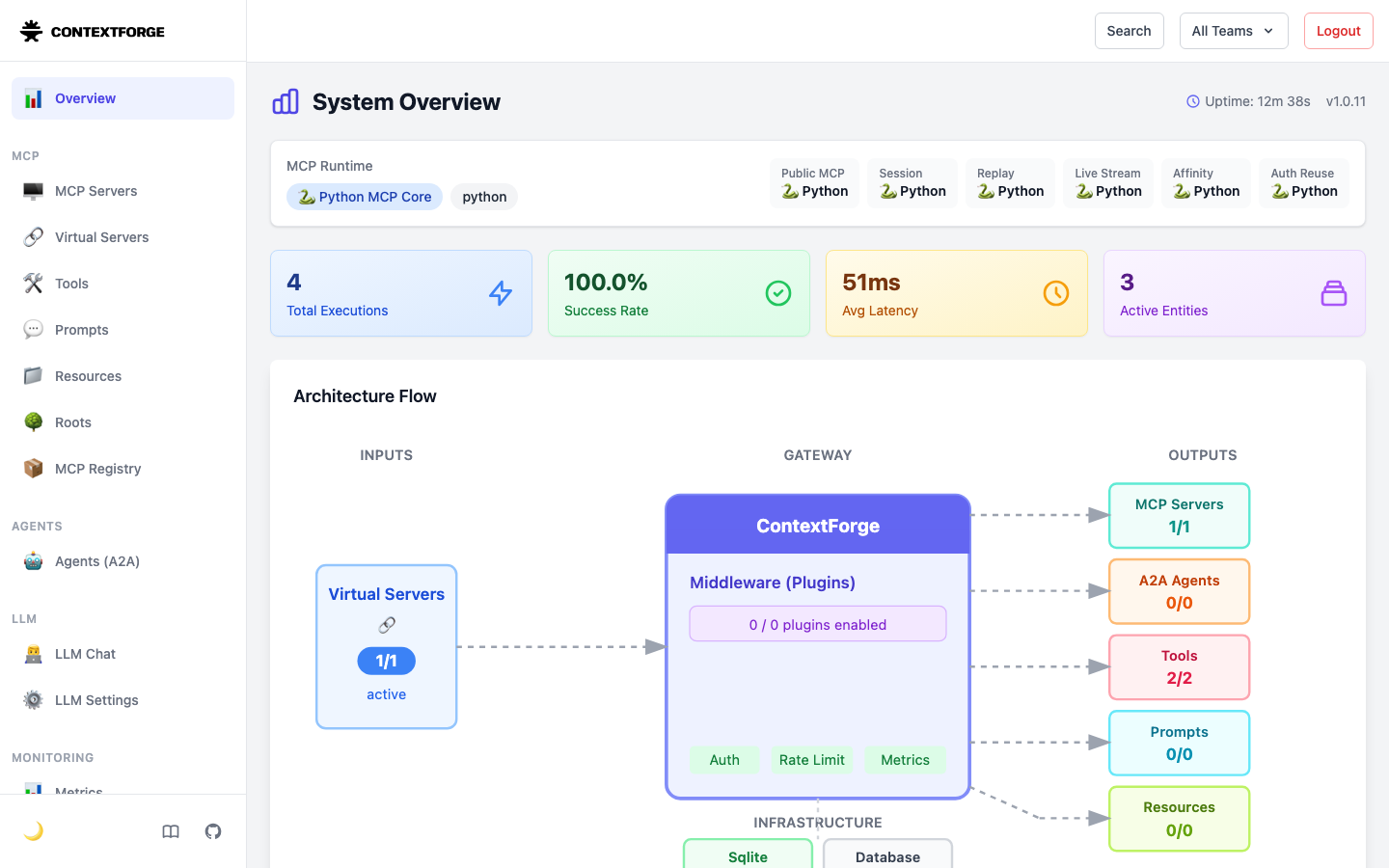Click the Tools hammer-and-wrench icon
The height and width of the screenshot is (868, 1389).
34,284
